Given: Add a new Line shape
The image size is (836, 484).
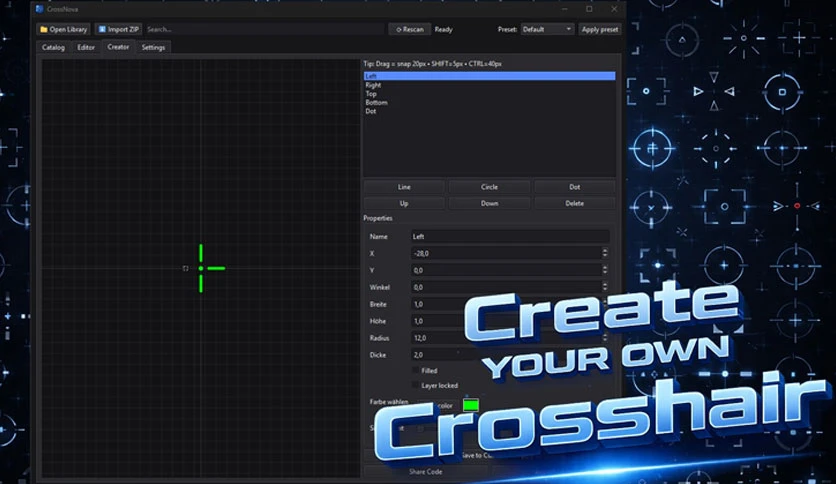Looking at the screenshot, I should 404,187.
